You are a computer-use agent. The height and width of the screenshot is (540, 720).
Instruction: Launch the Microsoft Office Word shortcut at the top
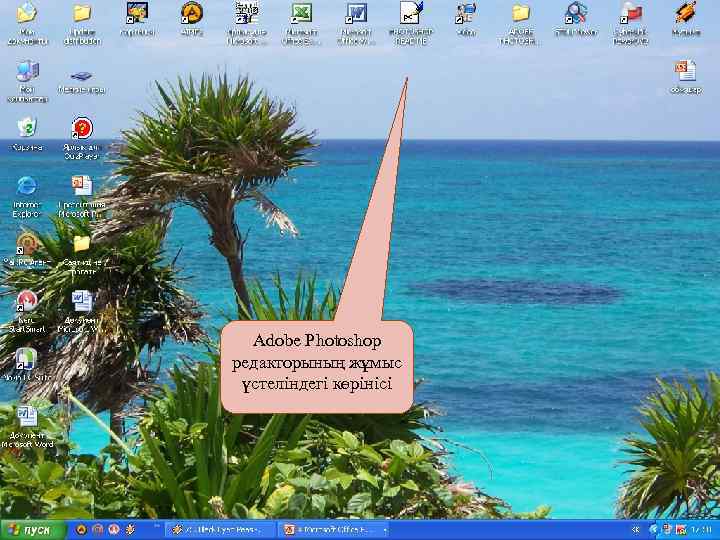pyautogui.click(x=356, y=23)
